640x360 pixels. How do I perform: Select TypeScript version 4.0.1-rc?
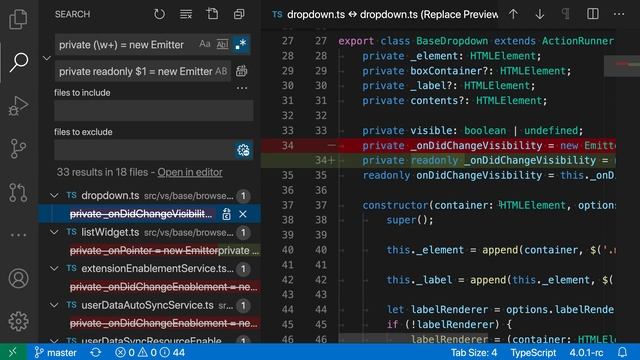coord(586,352)
